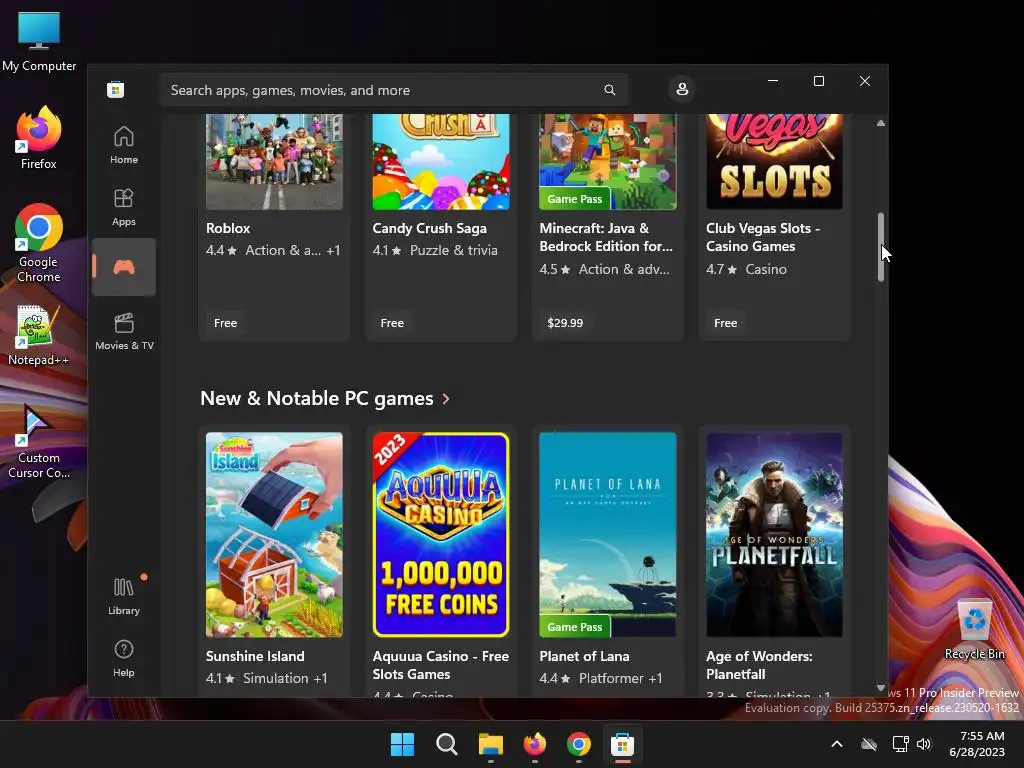Open the Library in Store sidebar
This screenshot has width=1024, height=768.
coord(123,596)
